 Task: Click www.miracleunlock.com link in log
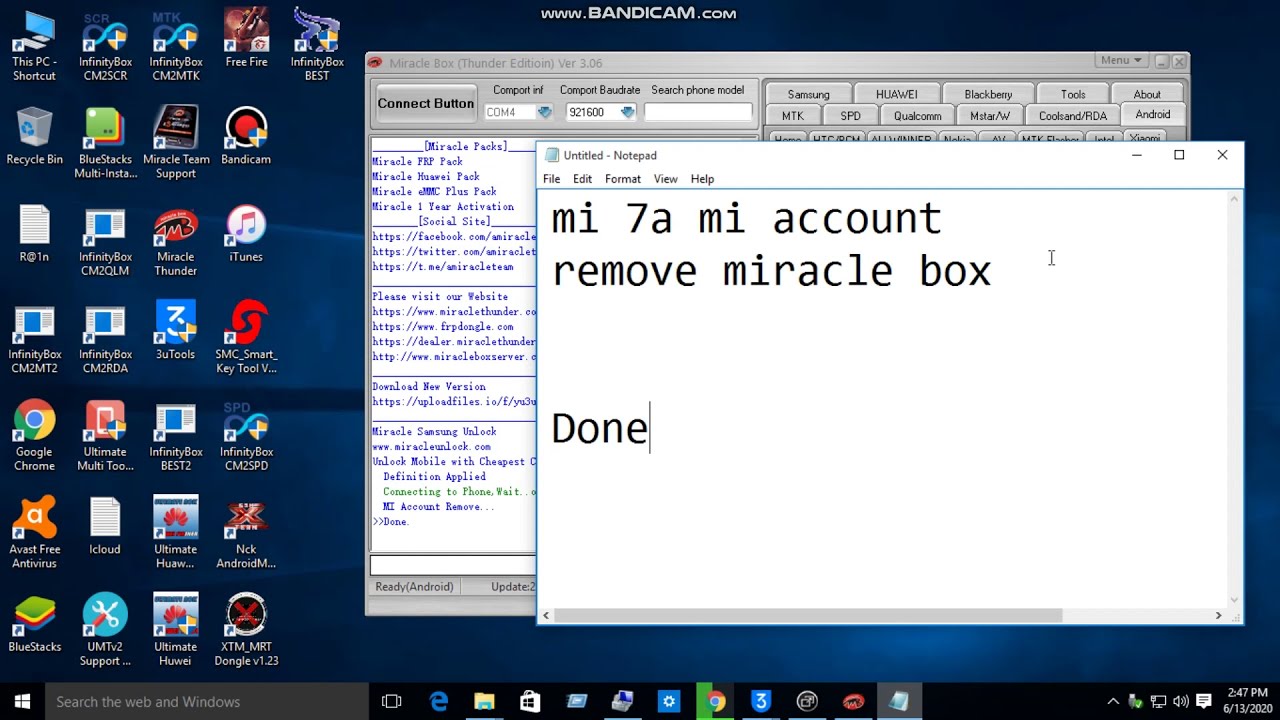click(431, 447)
